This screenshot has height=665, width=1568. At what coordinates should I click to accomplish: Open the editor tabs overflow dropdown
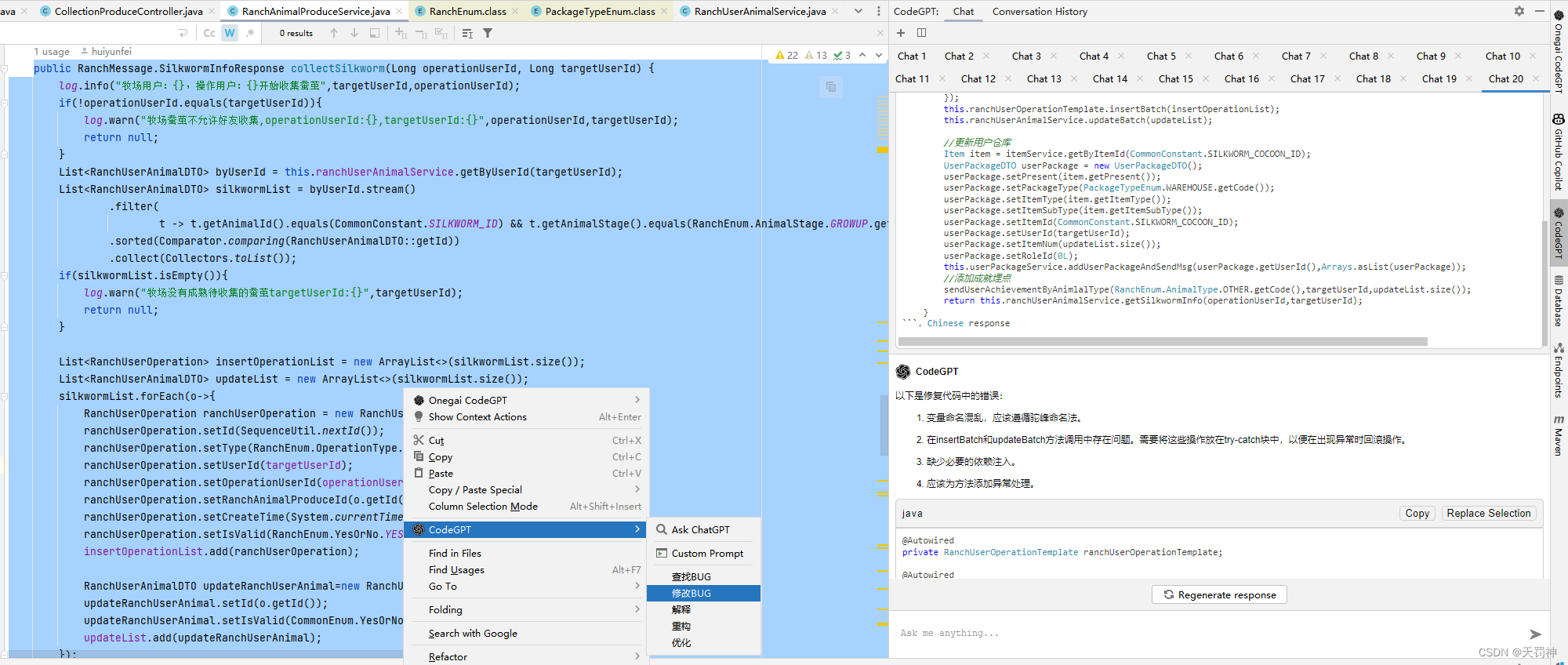858,11
